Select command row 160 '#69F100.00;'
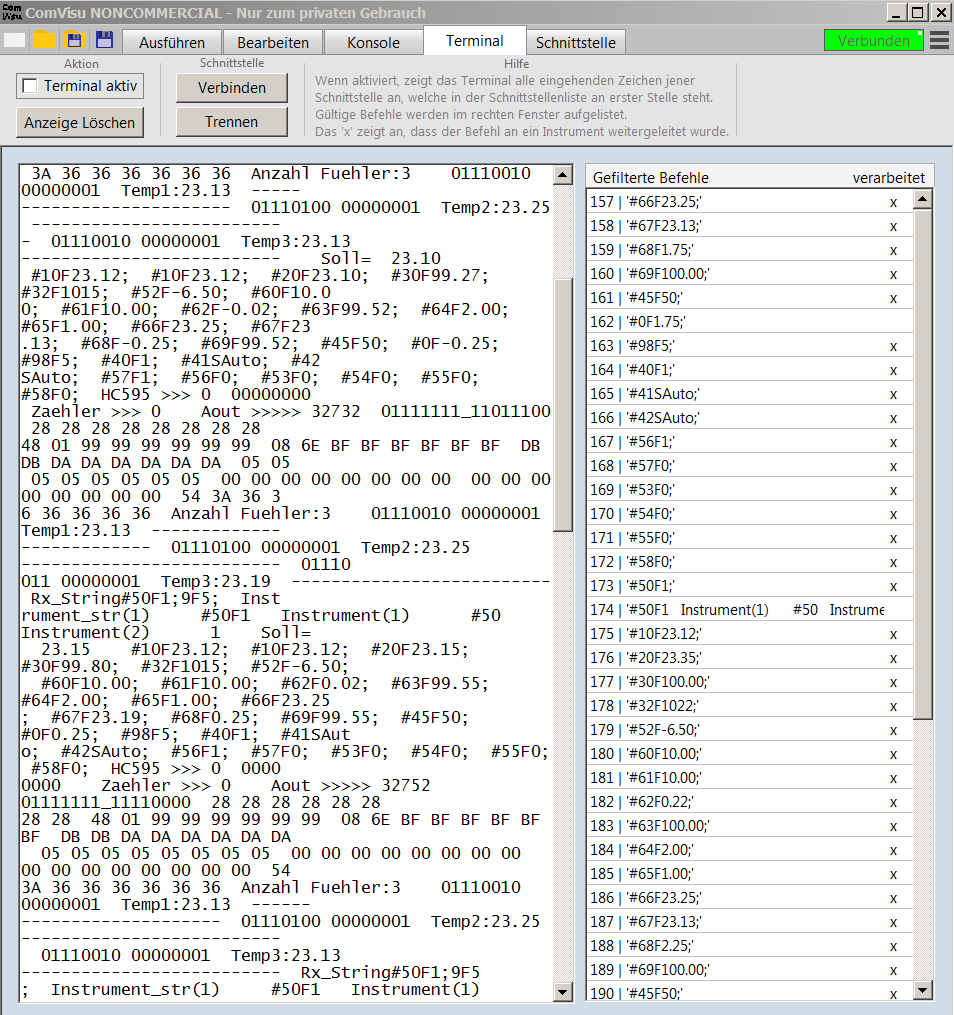The image size is (954, 1015). pyautogui.click(x=749, y=274)
